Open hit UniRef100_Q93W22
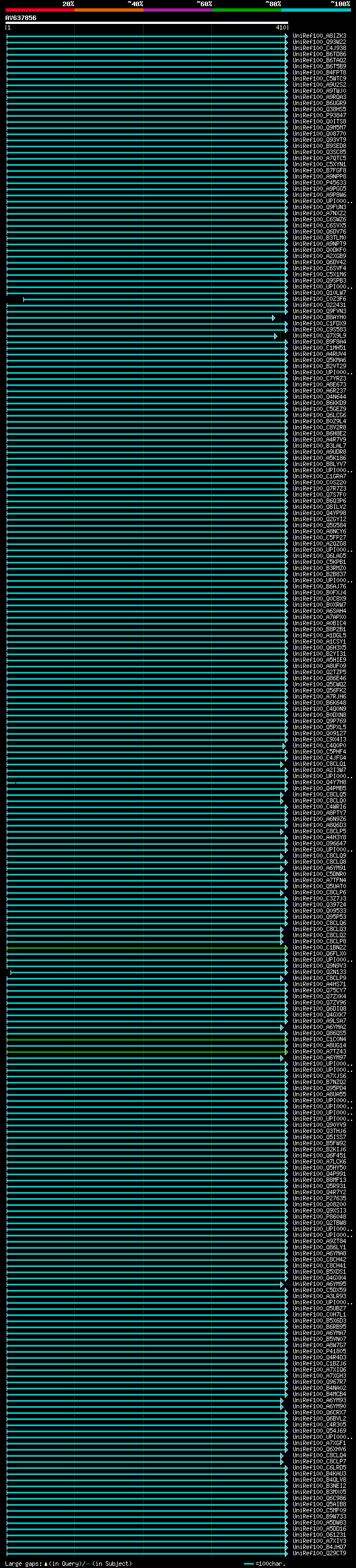Viewport: 356px width, 1568px height. click(x=319, y=42)
